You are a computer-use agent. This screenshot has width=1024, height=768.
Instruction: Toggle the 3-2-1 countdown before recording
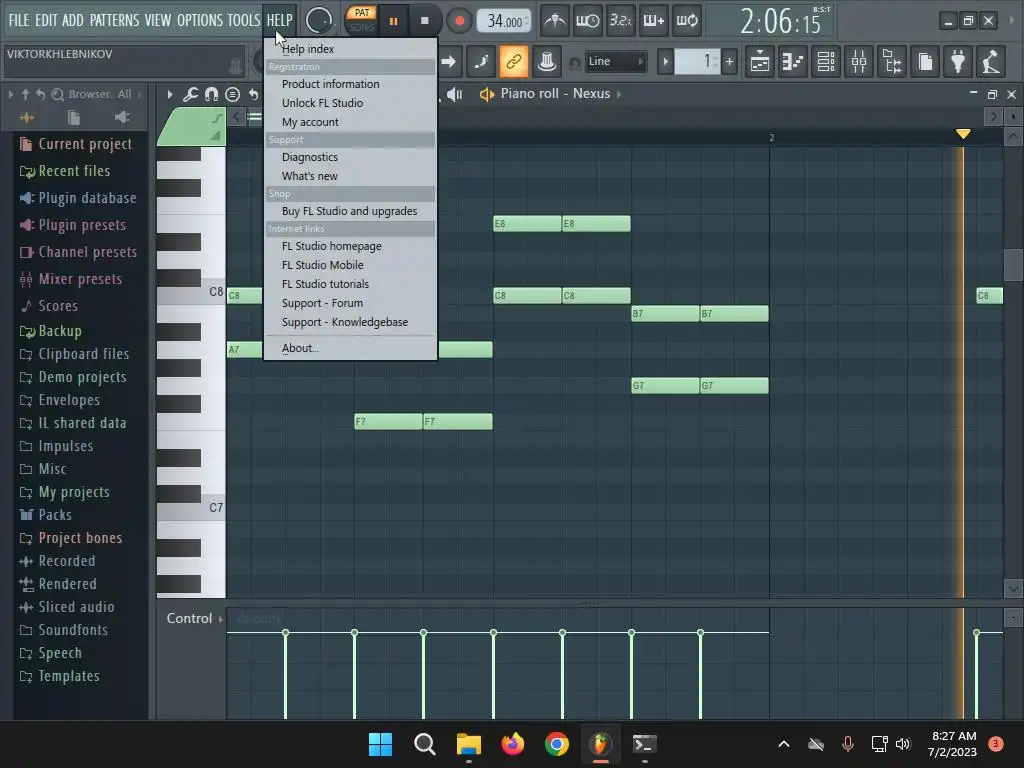[x=620, y=21]
